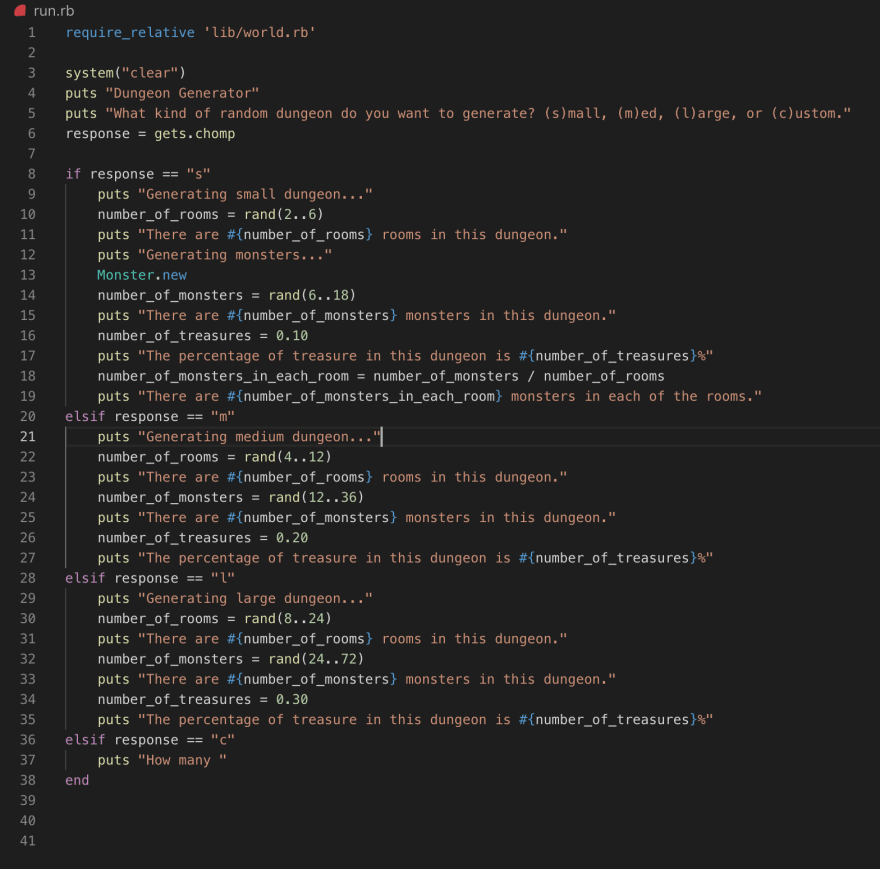This screenshot has width=880, height=869.
Task: Click 'rand(8..24)' on line 30
Action: tap(288, 619)
